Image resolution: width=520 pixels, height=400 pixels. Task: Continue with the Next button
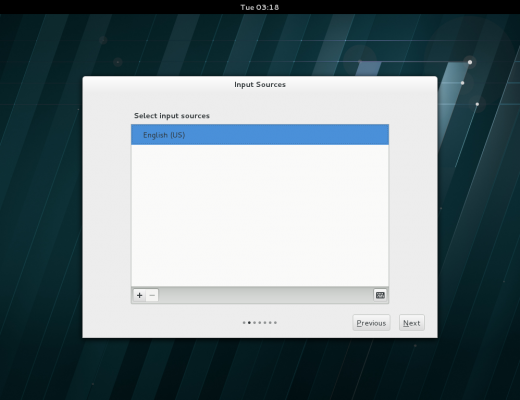[412, 323]
